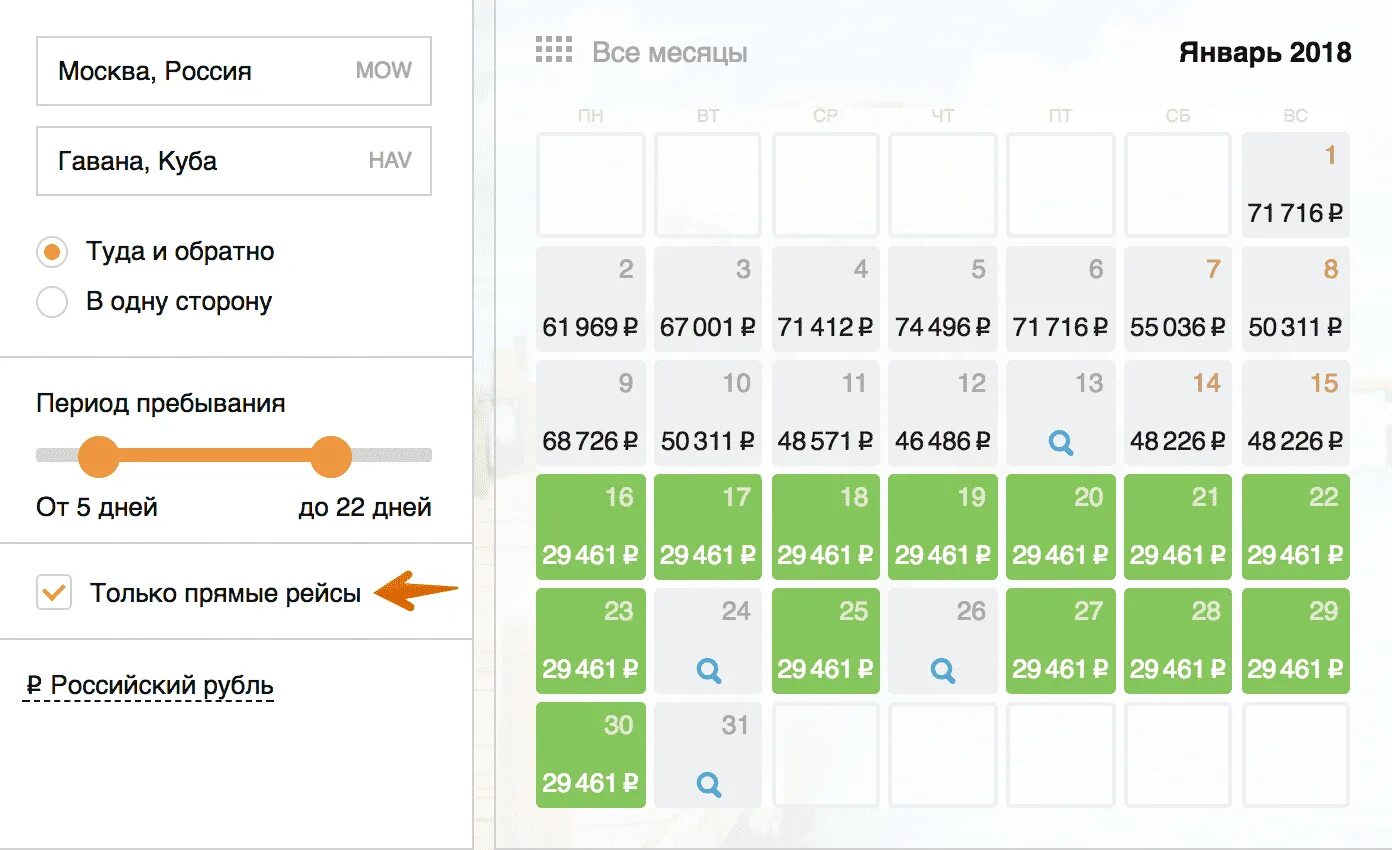Click the grid icon beside Все месяцы

coord(554,50)
